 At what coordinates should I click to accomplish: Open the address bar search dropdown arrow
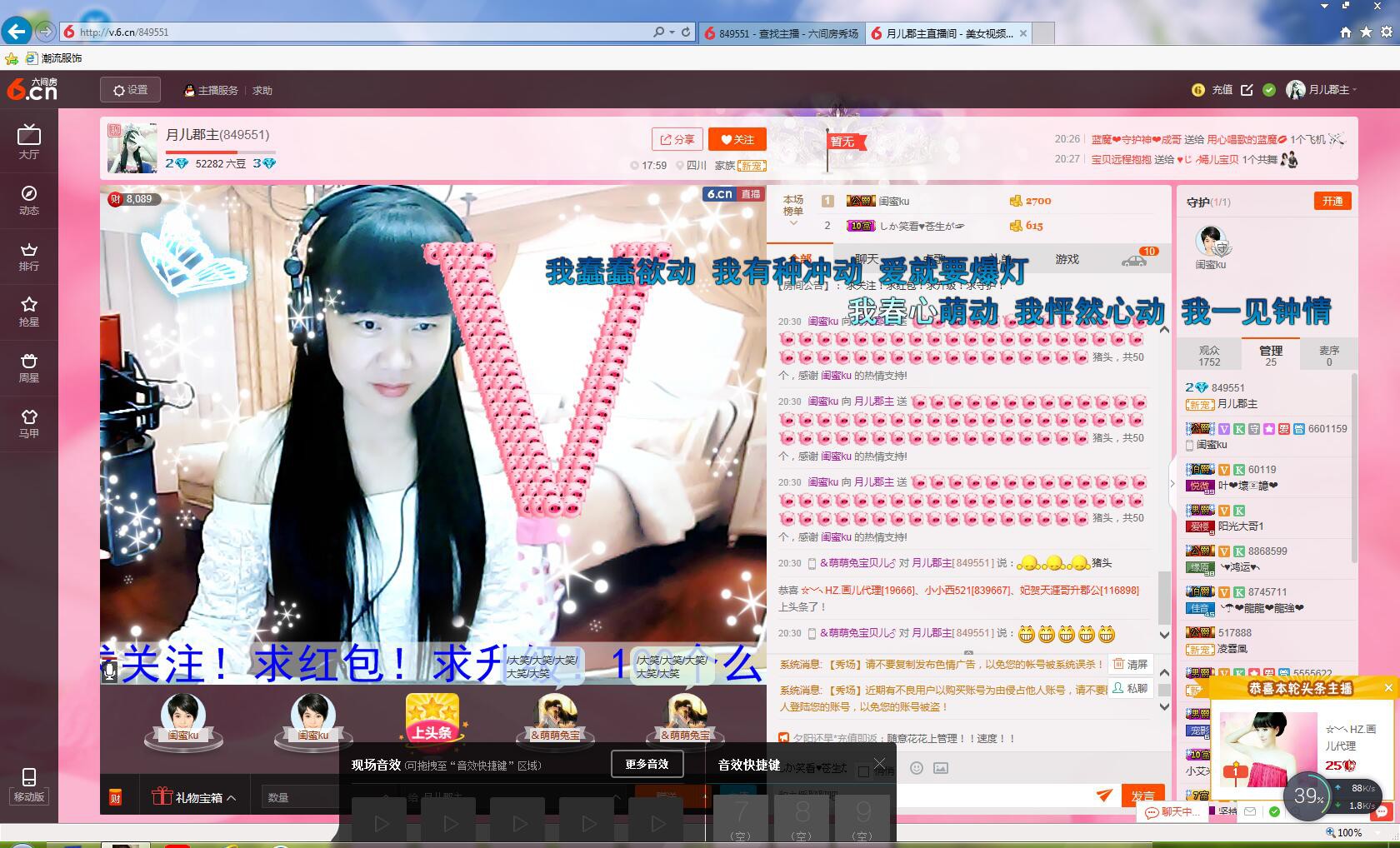(671, 32)
